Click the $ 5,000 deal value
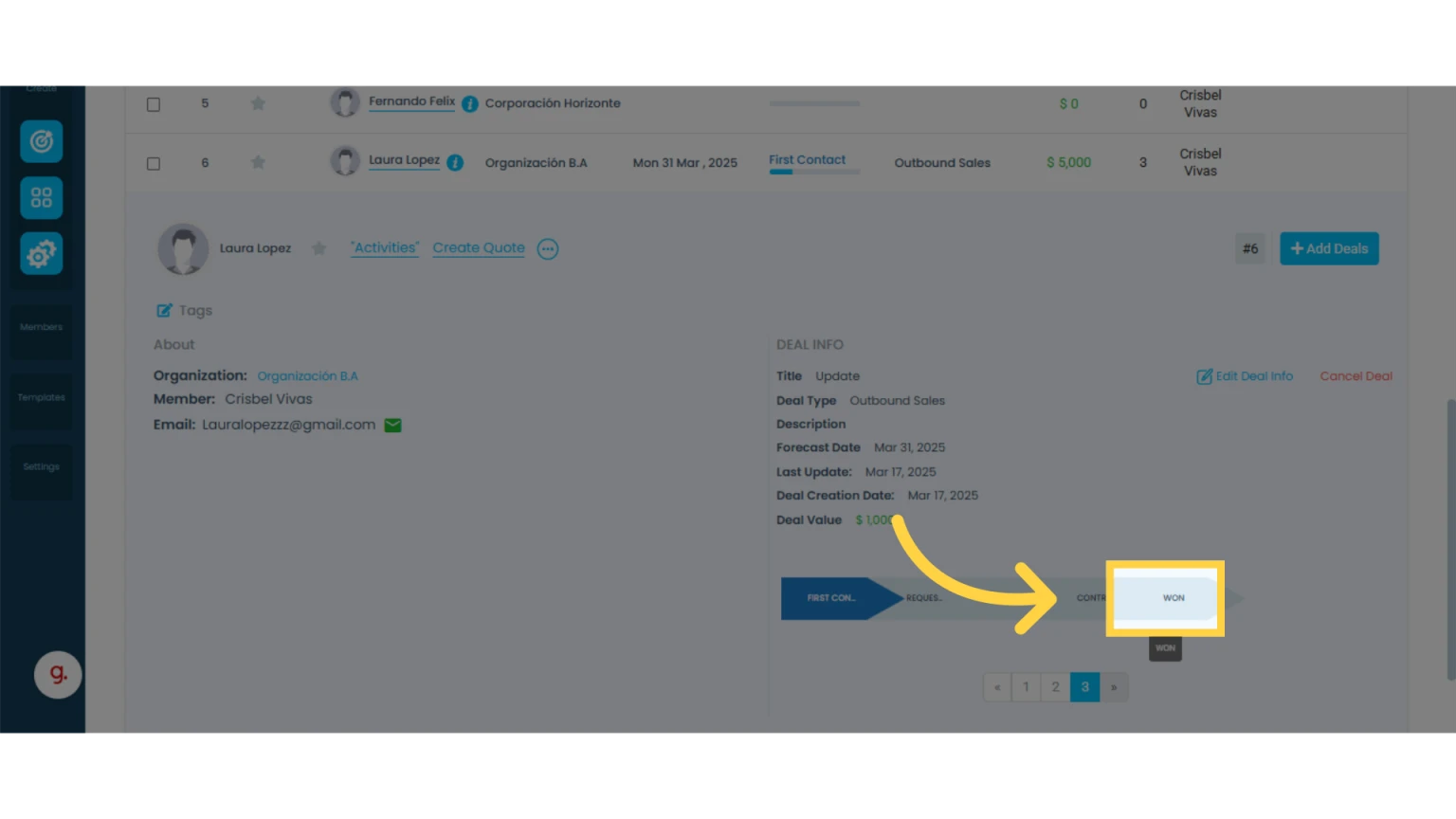The height and width of the screenshot is (819, 1456). [1069, 163]
